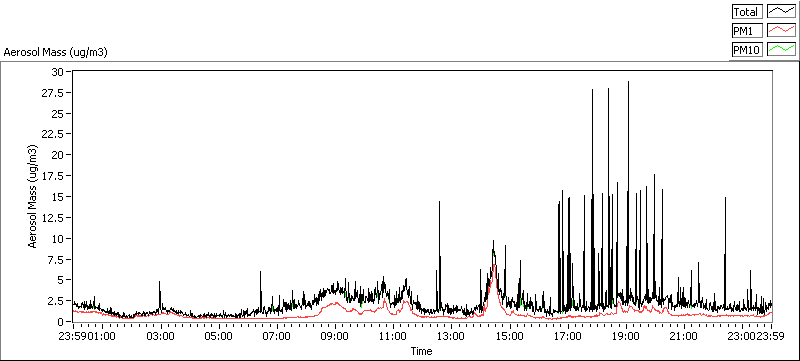Click the 21:00 time axis label
This screenshot has width=800, height=361.
[x=684, y=337]
